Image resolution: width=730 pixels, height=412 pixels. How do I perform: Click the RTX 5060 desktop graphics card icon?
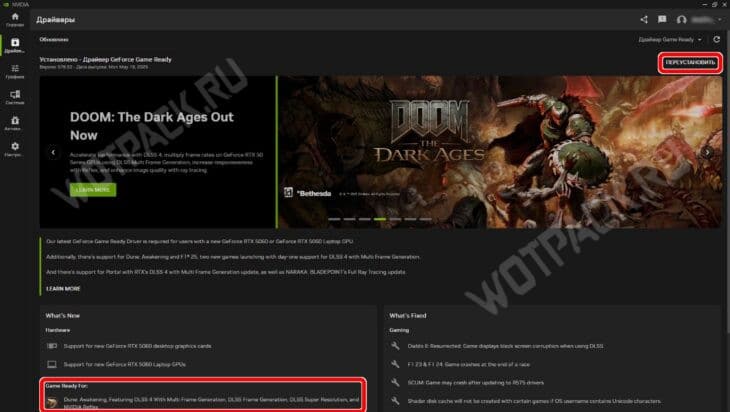click(52, 346)
